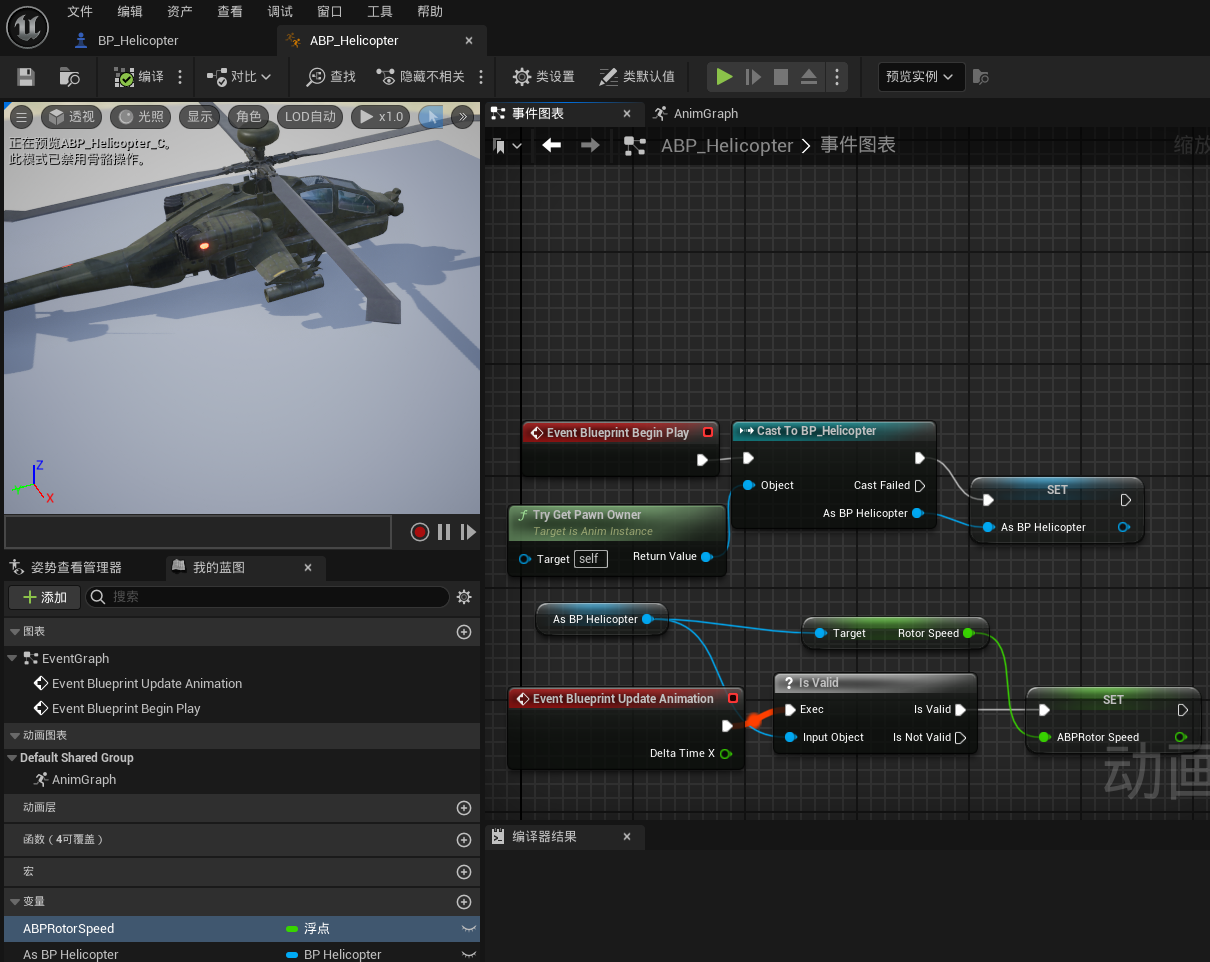This screenshot has height=962, width=1210.
Task: Click the record button below viewport
Action: pos(420,532)
